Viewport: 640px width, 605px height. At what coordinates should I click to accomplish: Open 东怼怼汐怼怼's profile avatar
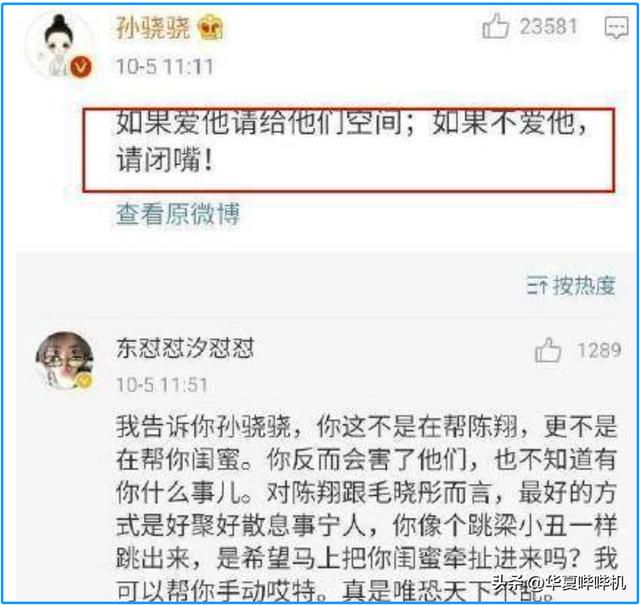point(64,360)
